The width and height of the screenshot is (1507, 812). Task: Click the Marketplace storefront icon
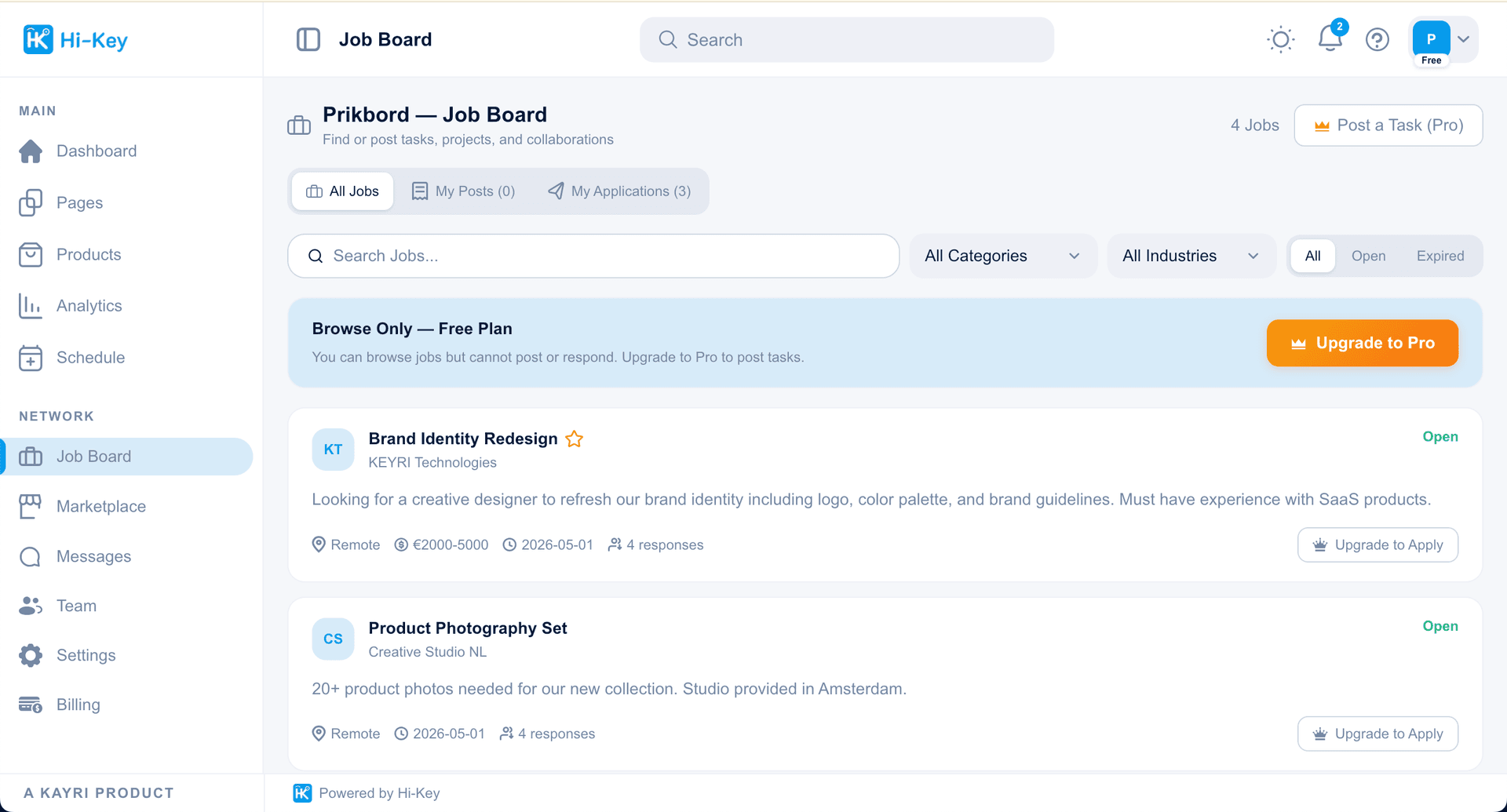(x=31, y=506)
